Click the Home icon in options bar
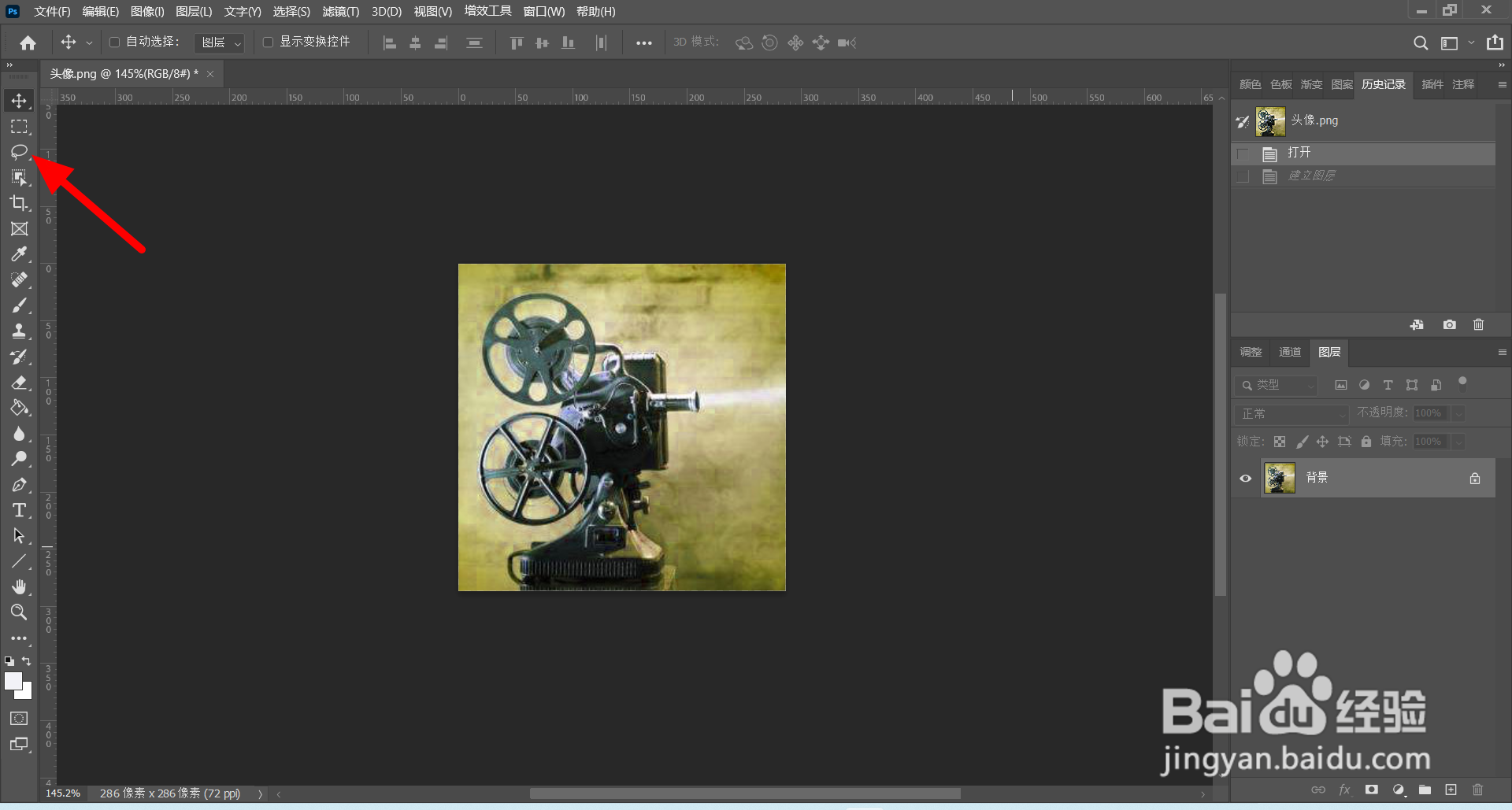Image resolution: width=1512 pixels, height=810 pixels. point(28,43)
